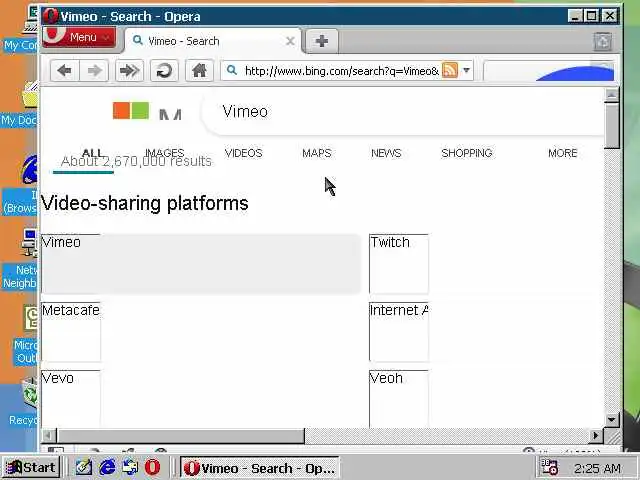The height and width of the screenshot is (480, 640).
Task: Select the Vimeo - Search tab
Action: [212, 41]
